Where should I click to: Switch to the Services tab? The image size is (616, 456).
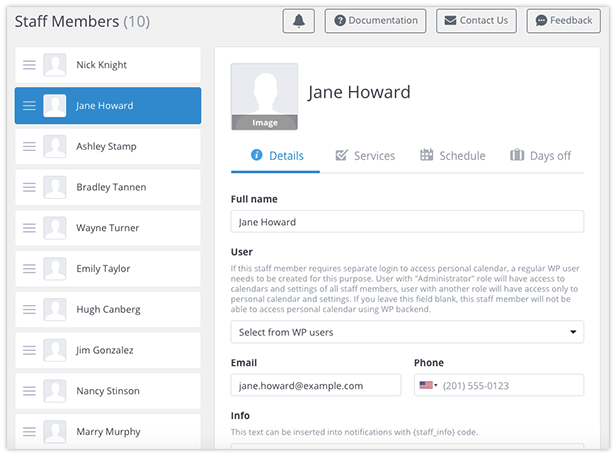point(365,156)
